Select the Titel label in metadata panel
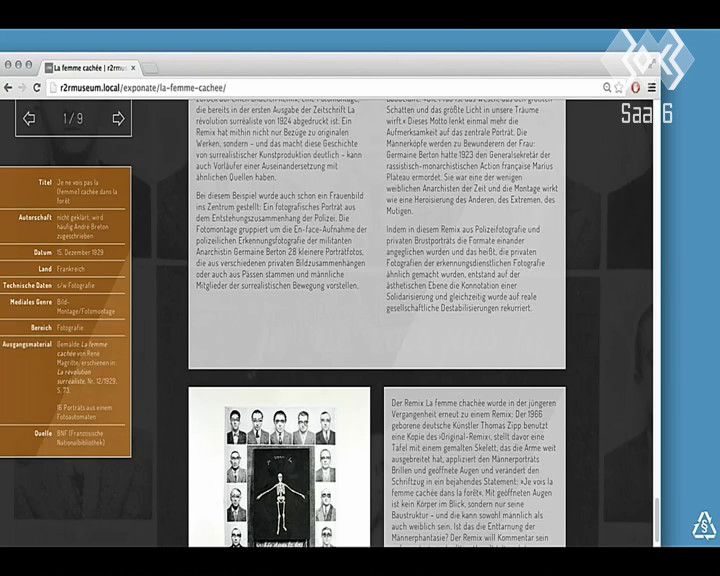The image size is (720, 576). [x=45, y=182]
